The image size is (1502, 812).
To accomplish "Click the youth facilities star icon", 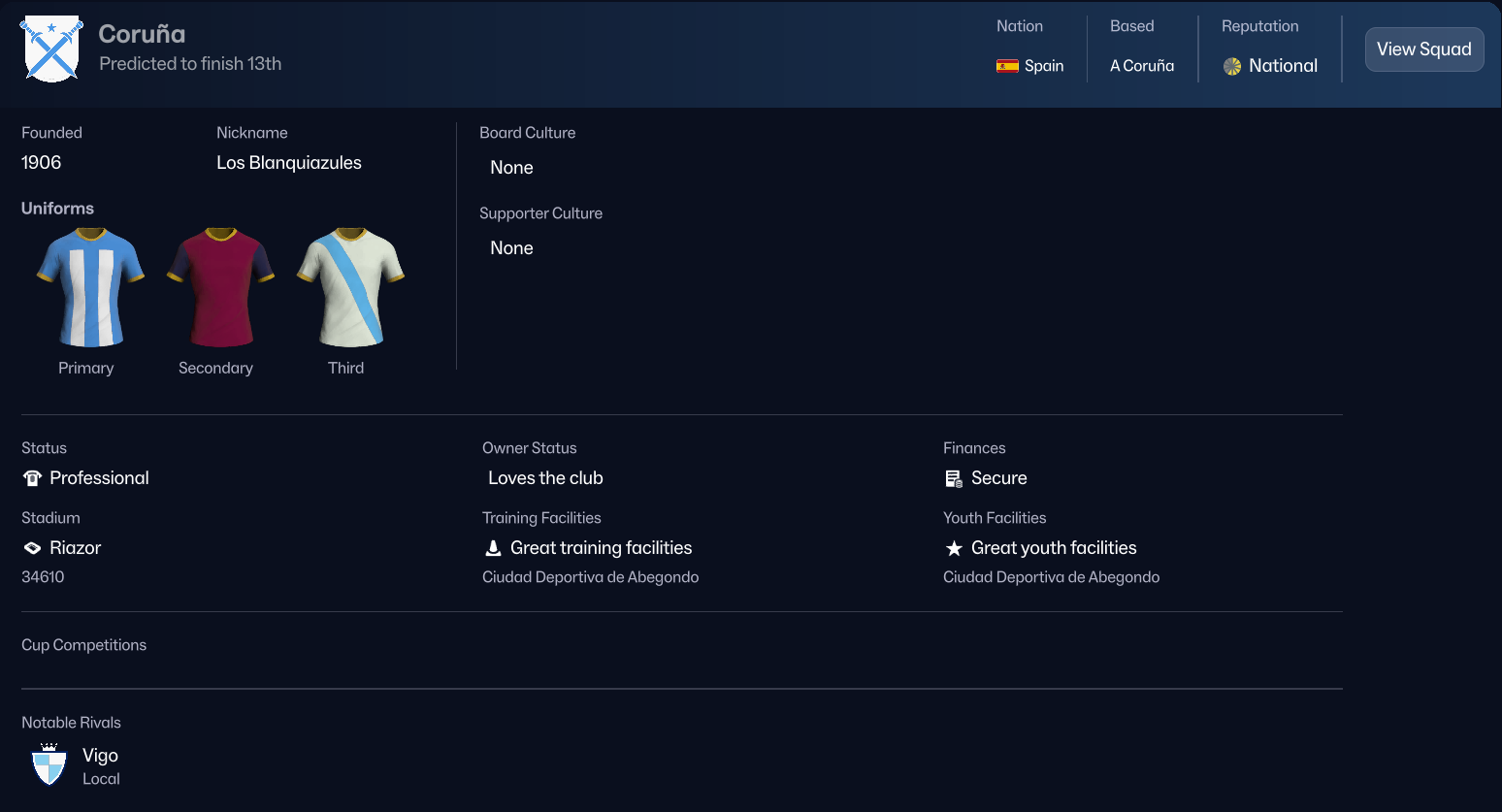I will (954, 547).
